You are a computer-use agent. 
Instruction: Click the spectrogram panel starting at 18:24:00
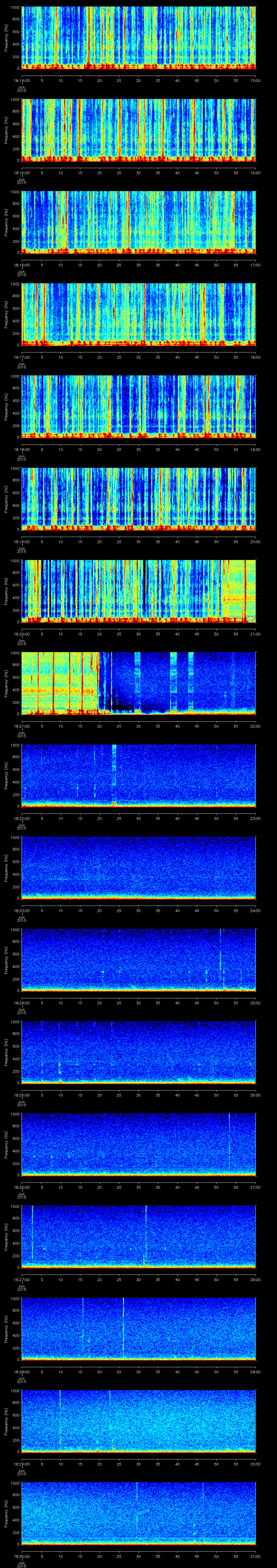click(139, 960)
